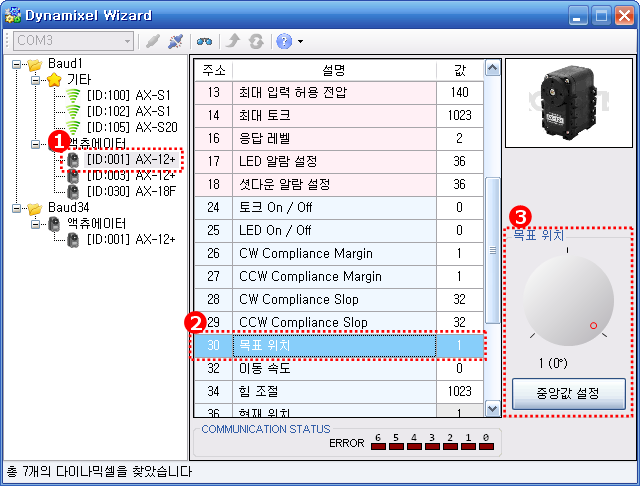This screenshot has height=486, width=640.
Task: Click the disconnect port icon in toolbar
Action: tap(175, 41)
